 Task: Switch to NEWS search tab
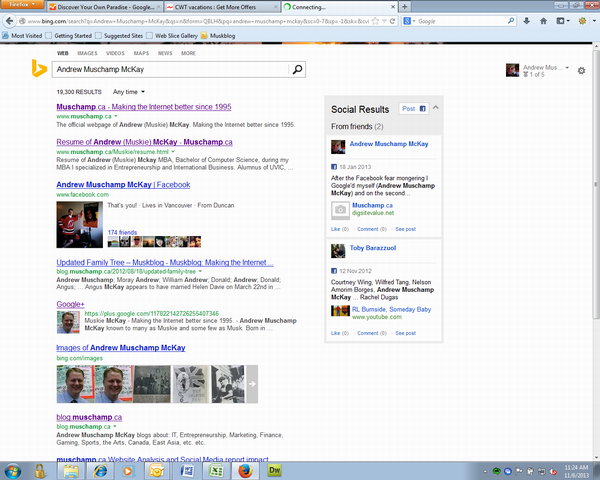tap(165, 53)
